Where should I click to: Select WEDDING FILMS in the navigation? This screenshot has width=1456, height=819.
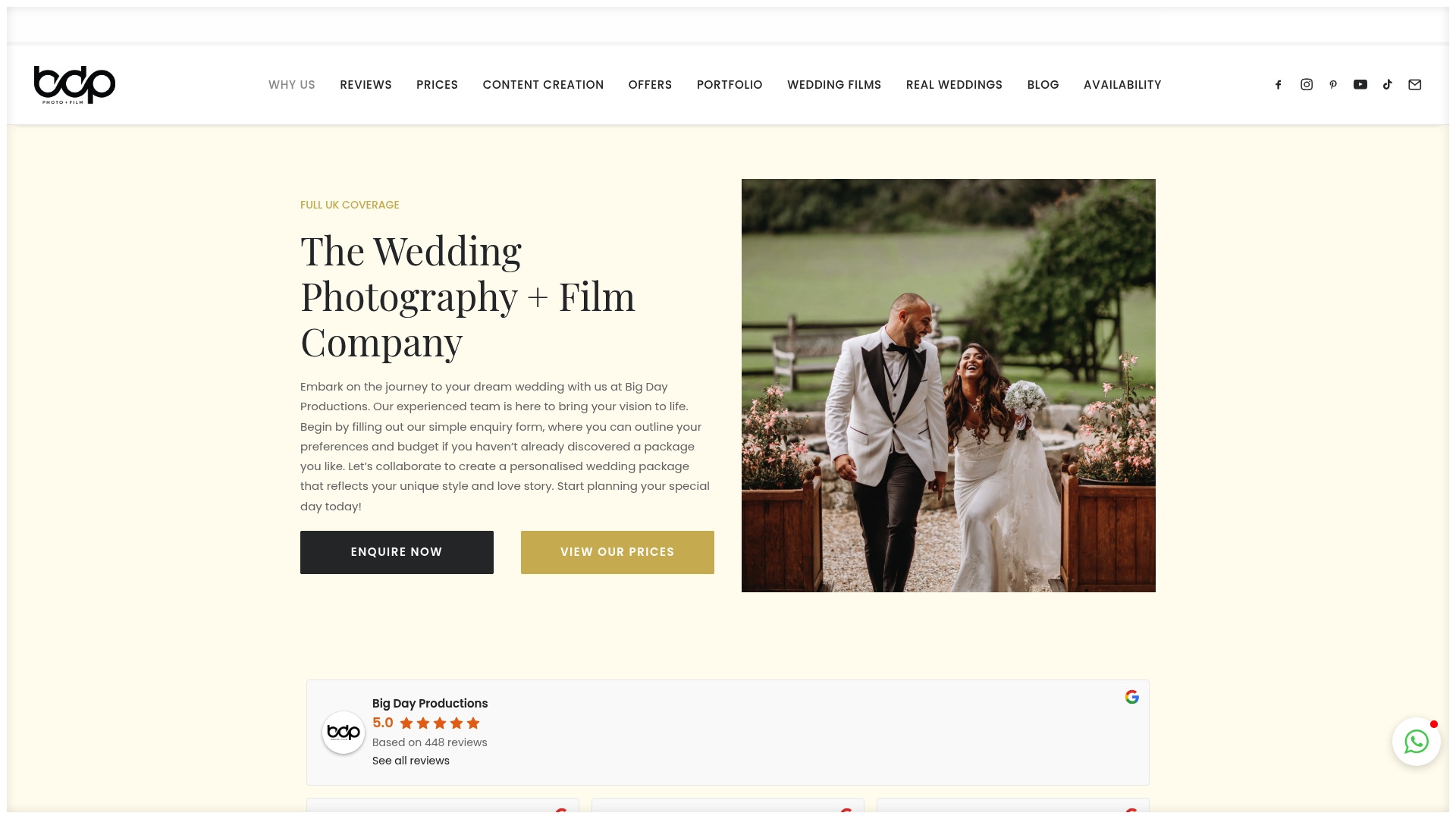pyautogui.click(x=834, y=84)
